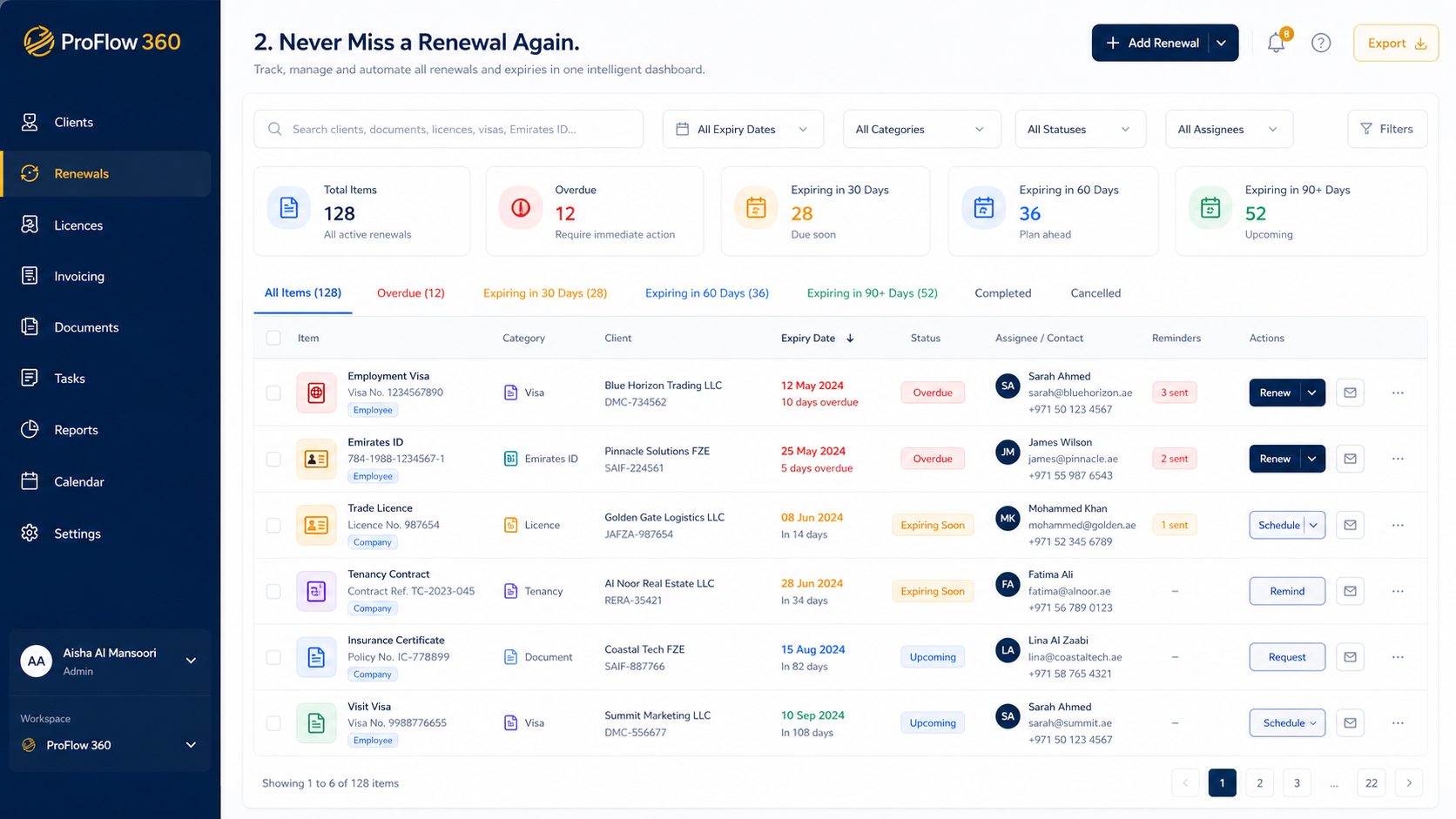The height and width of the screenshot is (819, 1456).
Task: Switch to Expiring in 30 Days (28) tab
Action: click(x=545, y=293)
